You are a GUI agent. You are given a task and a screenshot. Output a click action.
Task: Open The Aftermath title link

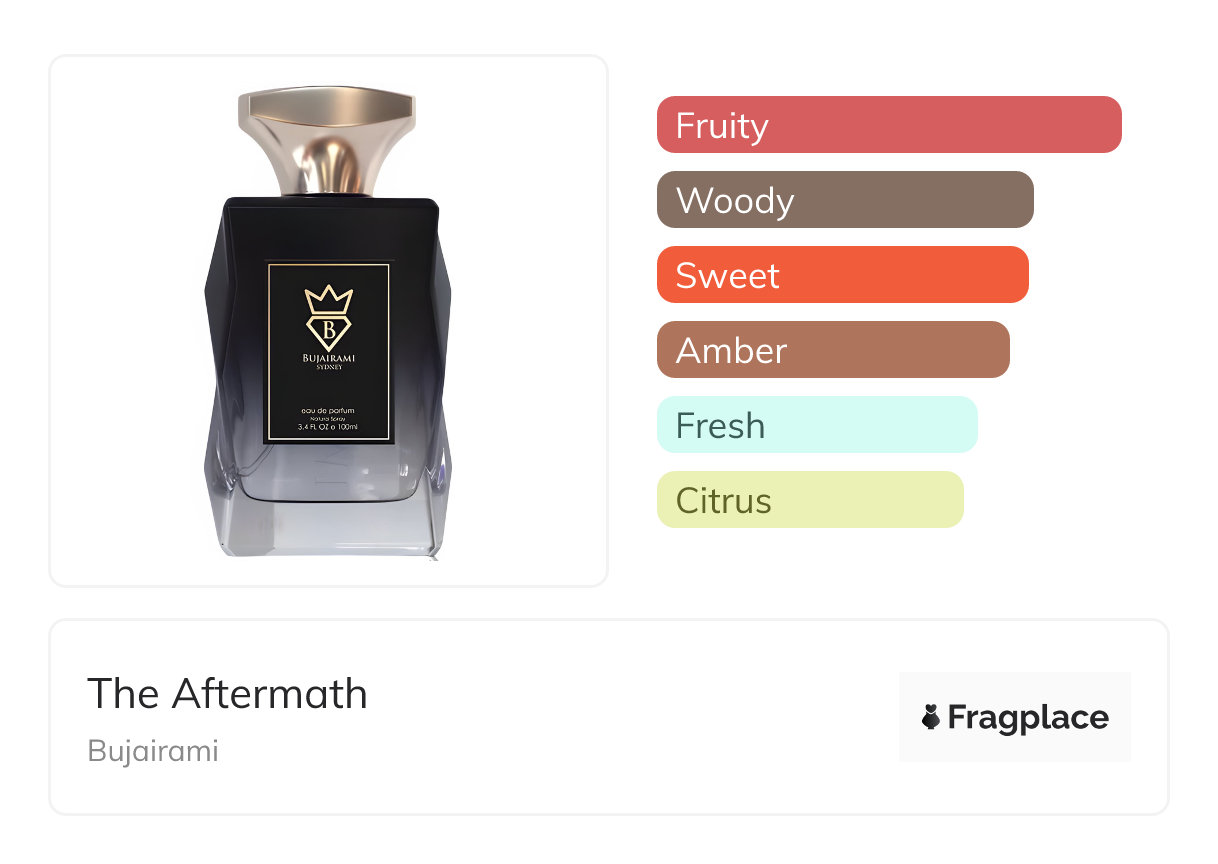[227, 693]
